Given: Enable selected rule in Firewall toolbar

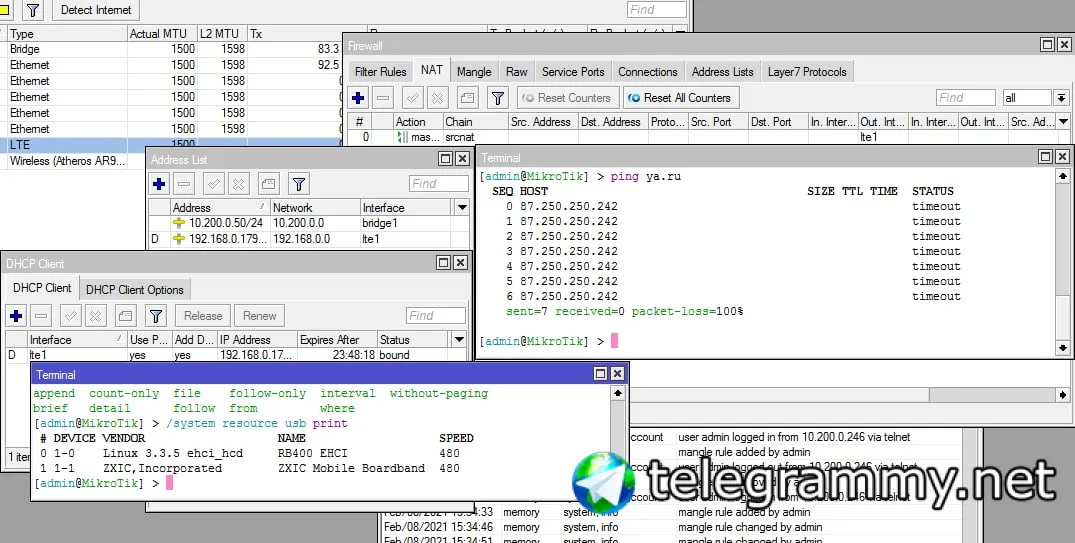Looking at the screenshot, I should tap(413, 98).
